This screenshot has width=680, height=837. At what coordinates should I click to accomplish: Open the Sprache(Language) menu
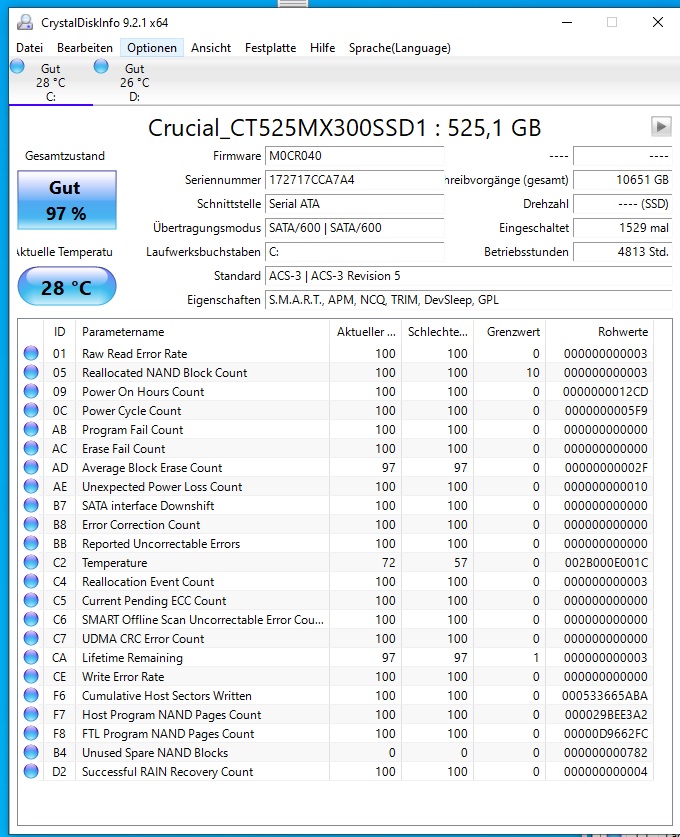pyautogui.click(x=400, y=48)
